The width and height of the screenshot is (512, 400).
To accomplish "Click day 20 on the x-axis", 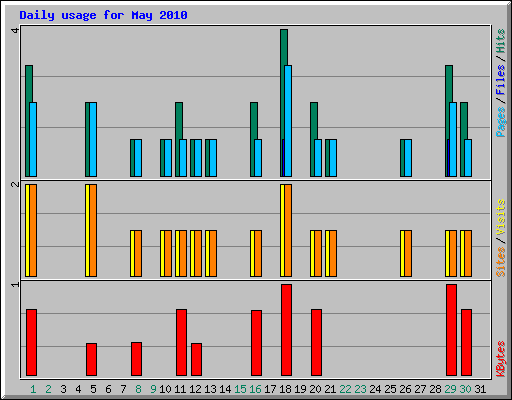I will [315, 389].
